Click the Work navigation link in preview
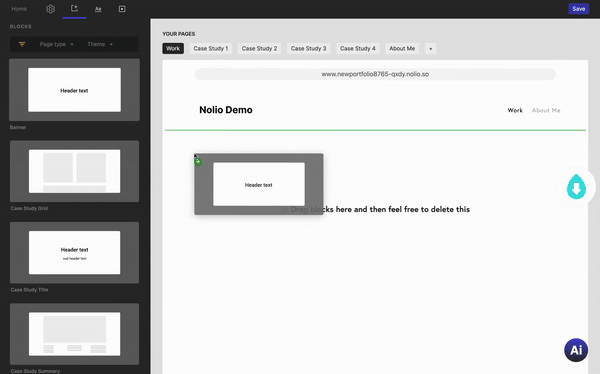The image size is (600, 374). [515, 110]
